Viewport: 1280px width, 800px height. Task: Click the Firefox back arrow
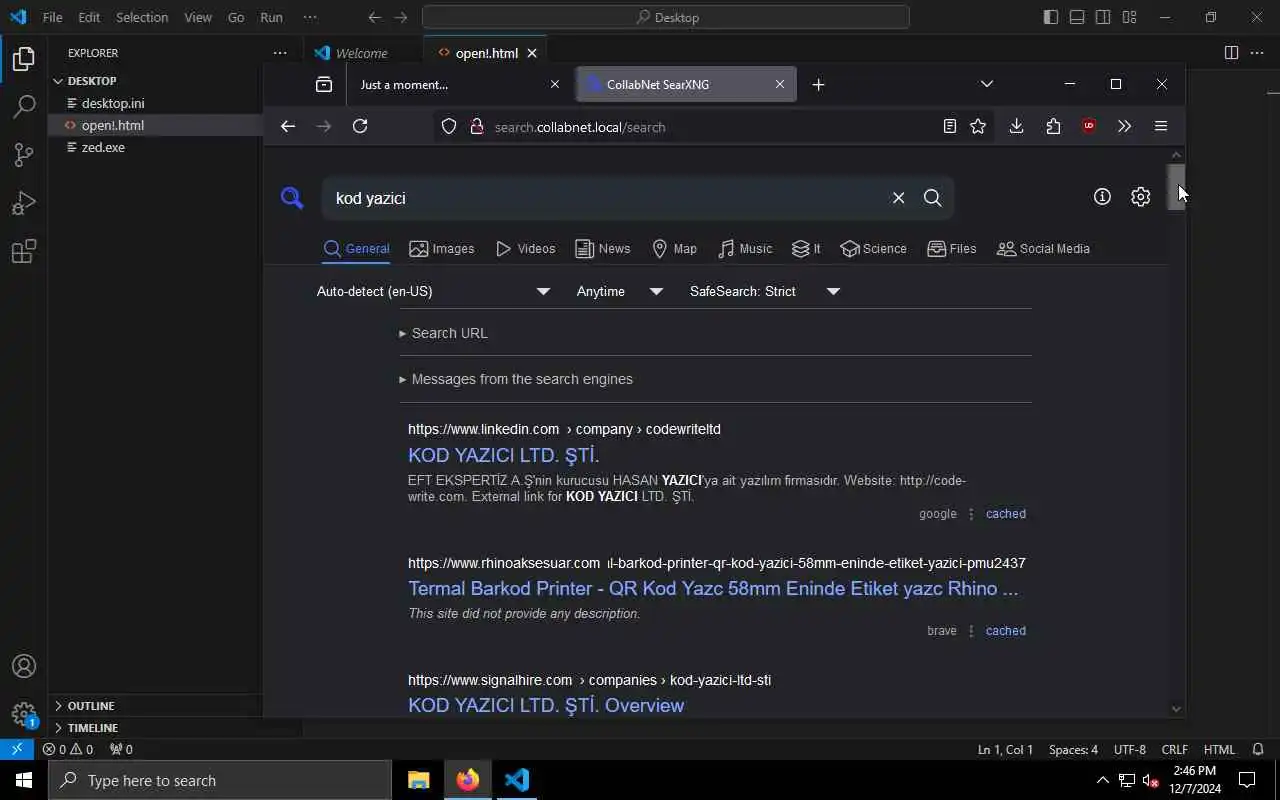[x=288, y=126]
